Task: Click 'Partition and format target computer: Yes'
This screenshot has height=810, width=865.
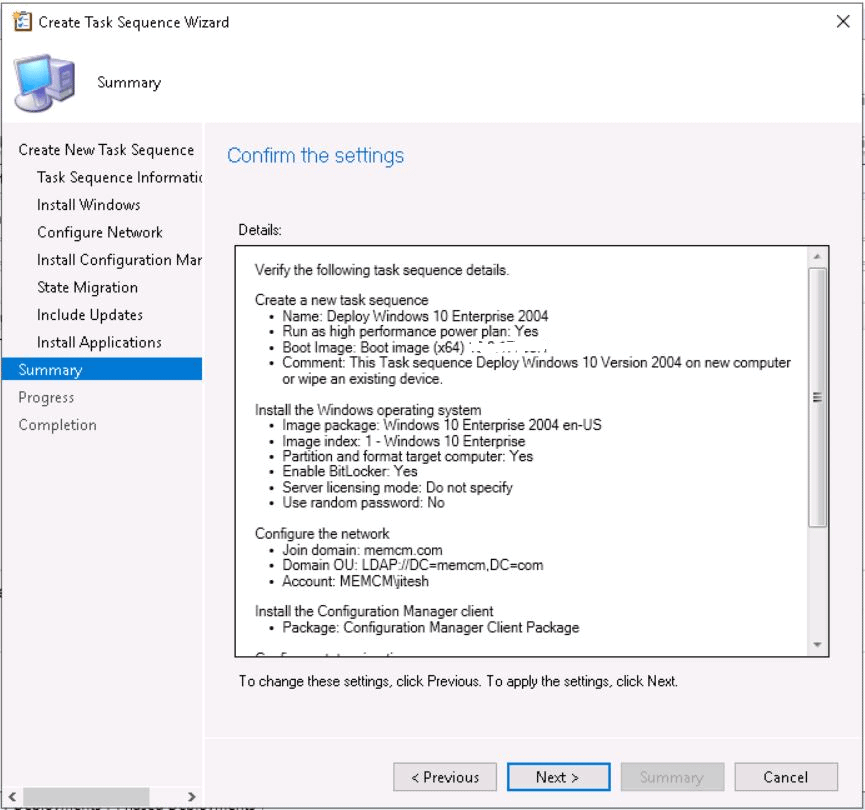Action: click(407, 456)
